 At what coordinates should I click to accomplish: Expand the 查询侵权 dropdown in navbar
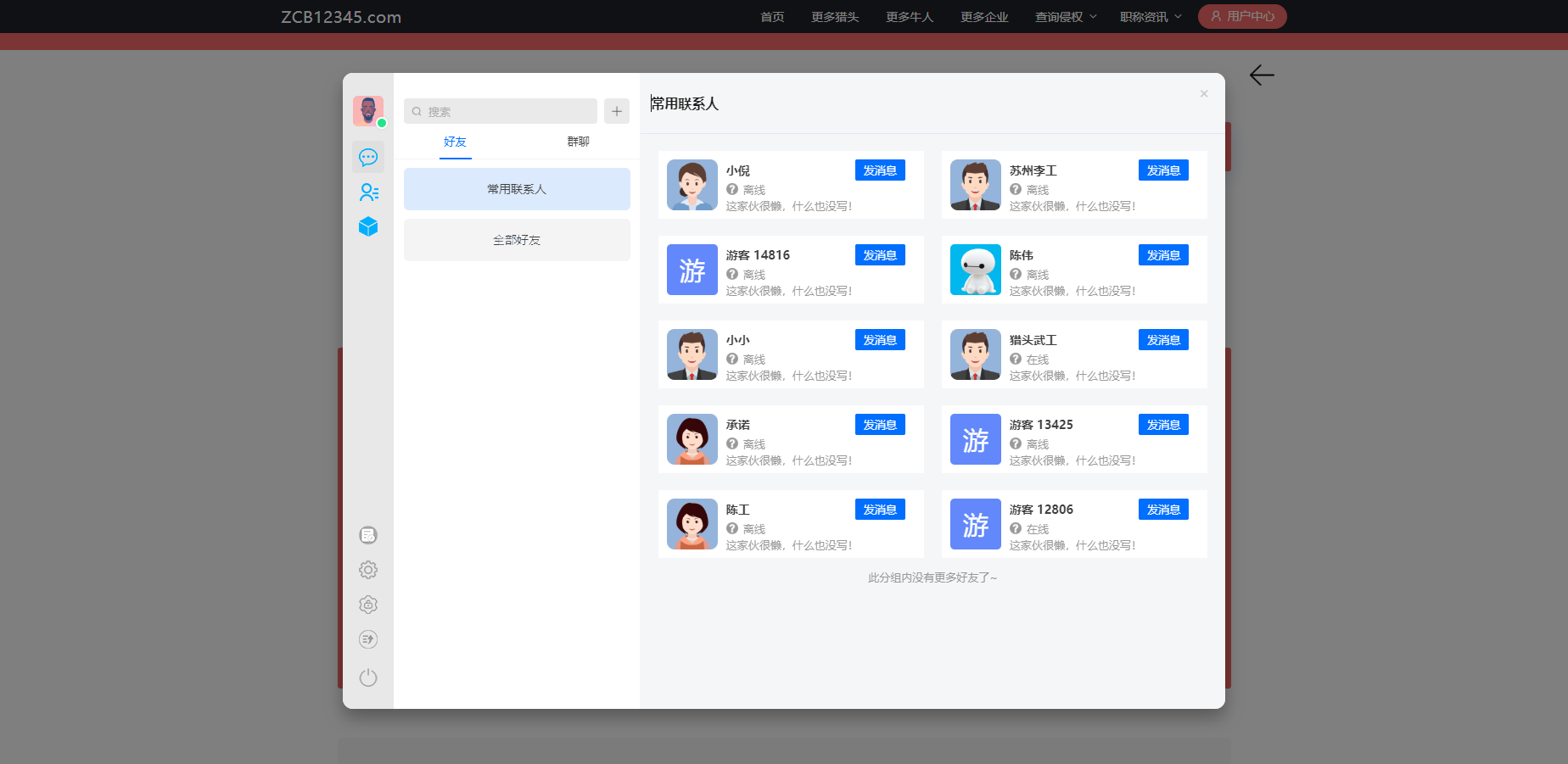tap(1066, 17)
